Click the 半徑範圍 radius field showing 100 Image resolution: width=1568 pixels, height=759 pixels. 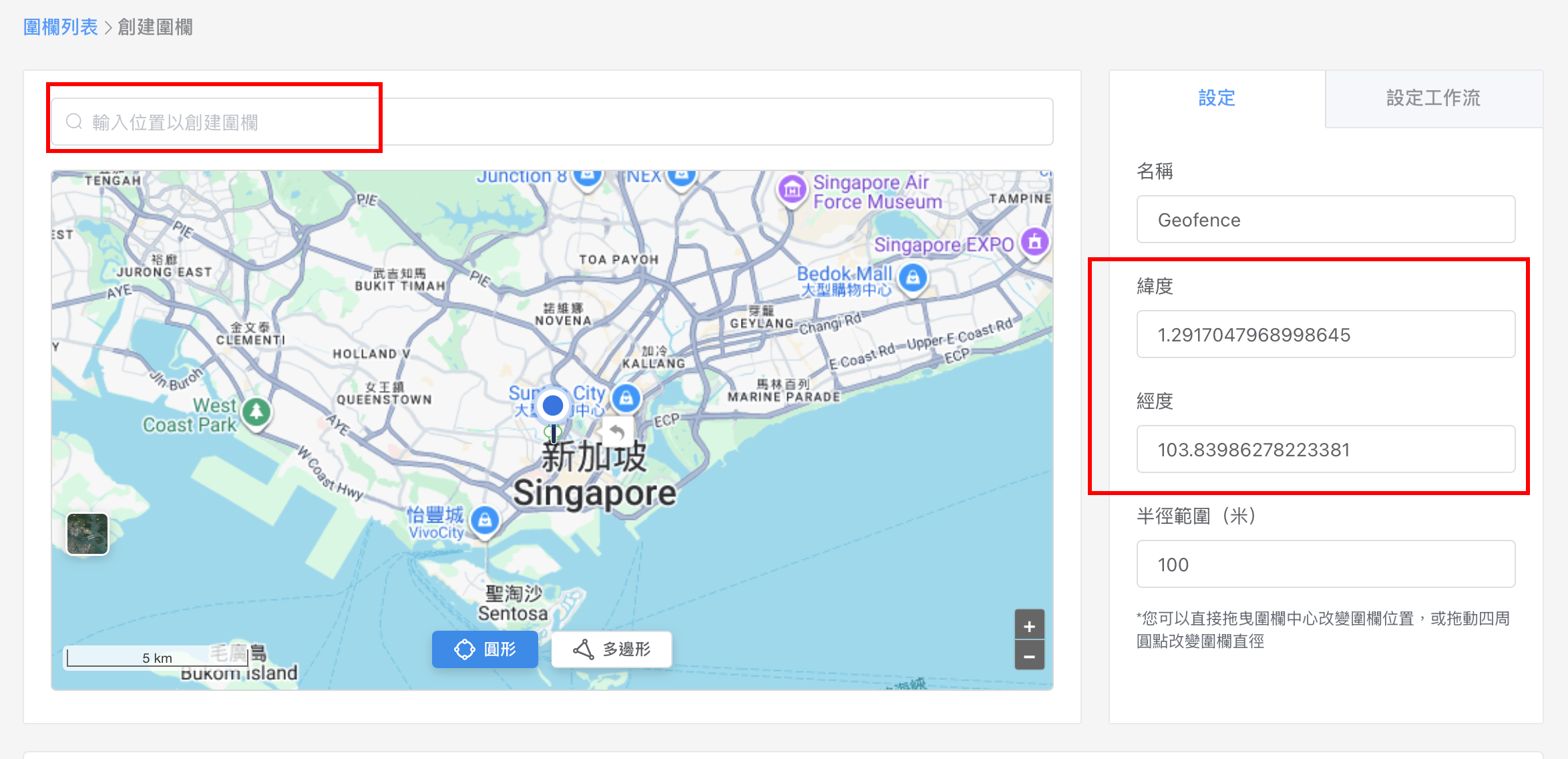pyautogui.click(x=1326, y=565)
